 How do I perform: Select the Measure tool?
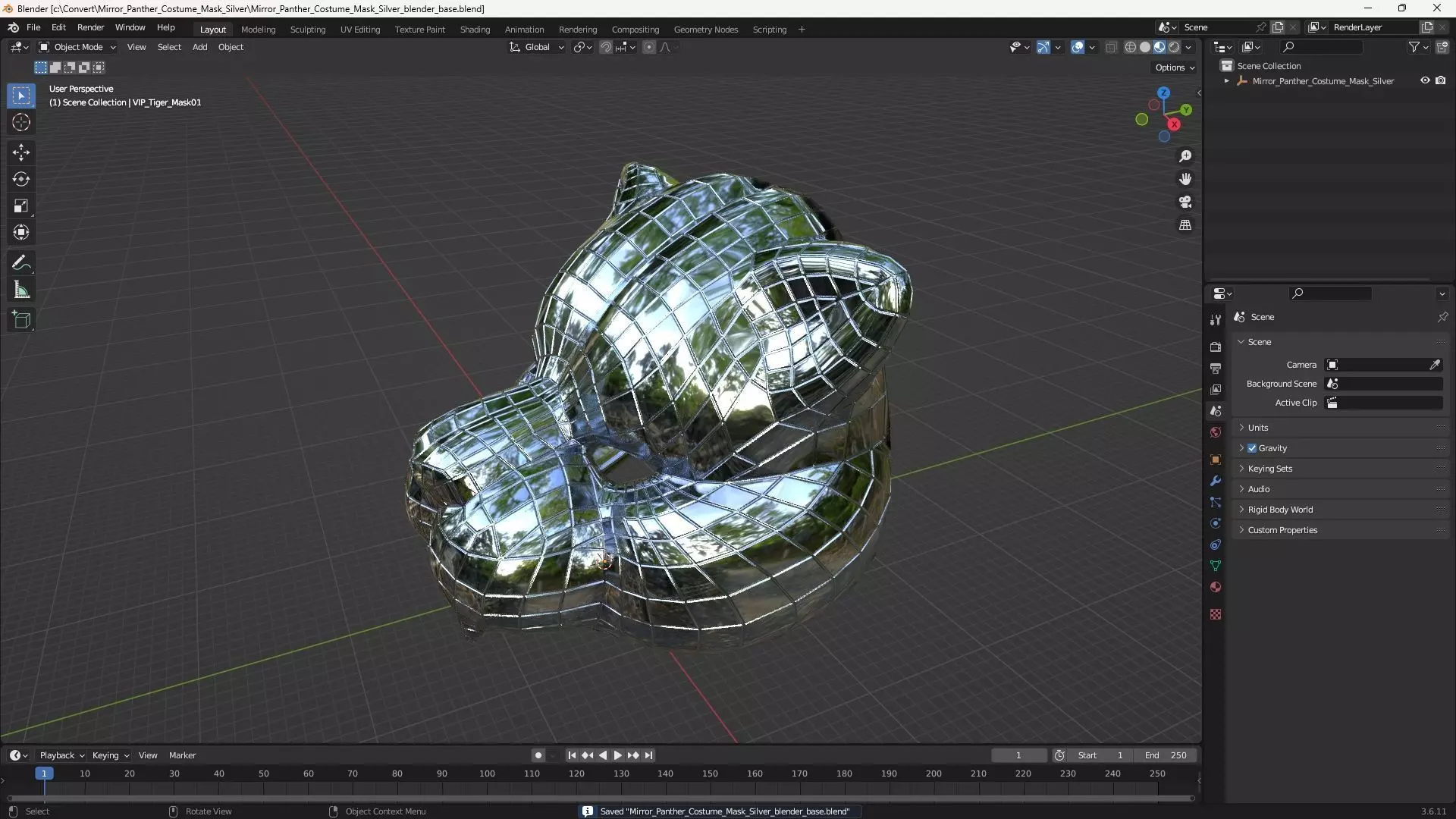(x=21, y=290)
